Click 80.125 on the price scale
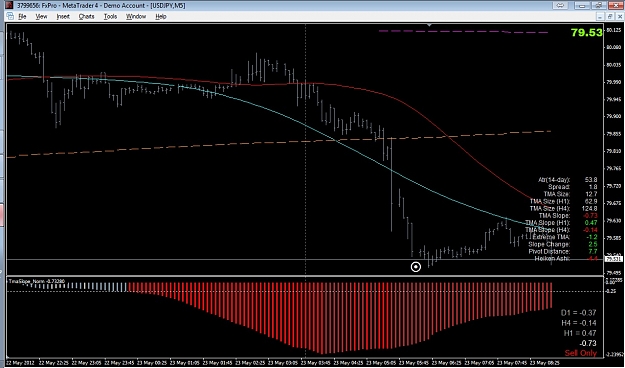 [x=613, y=30]
